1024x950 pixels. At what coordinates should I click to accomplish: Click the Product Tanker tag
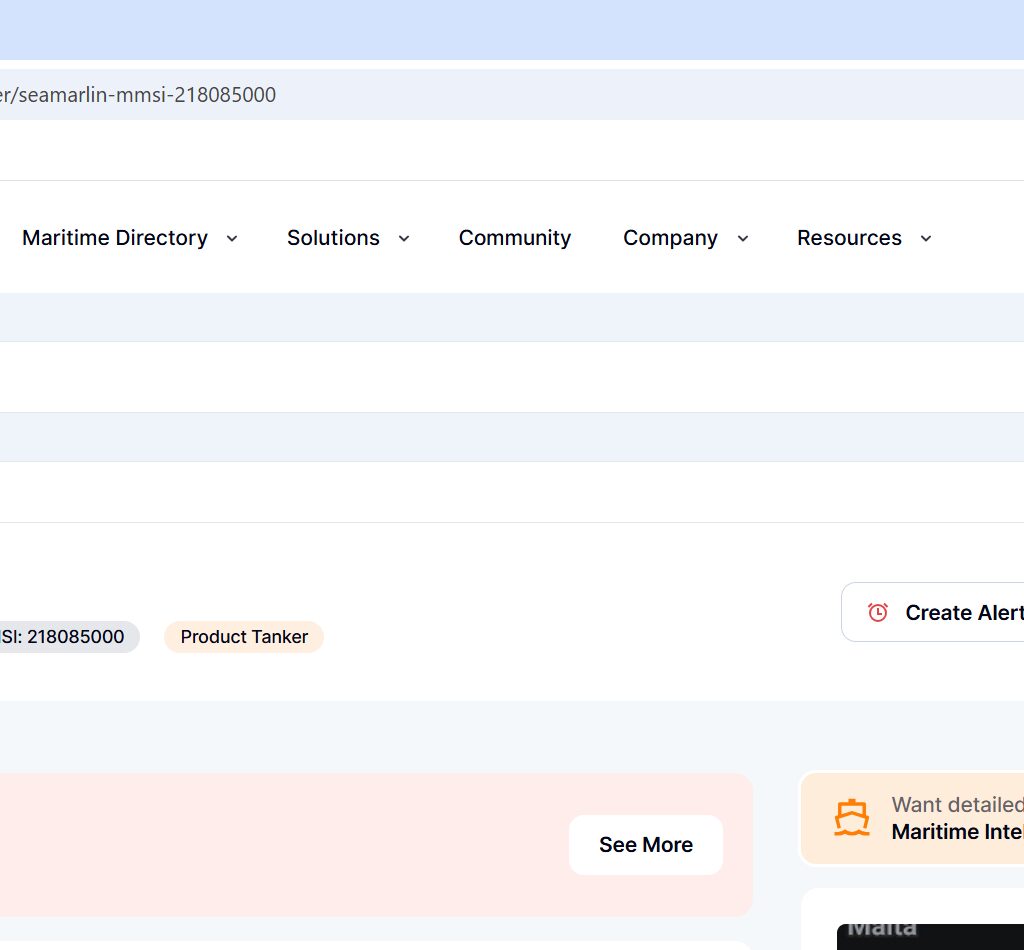(244, 637)
